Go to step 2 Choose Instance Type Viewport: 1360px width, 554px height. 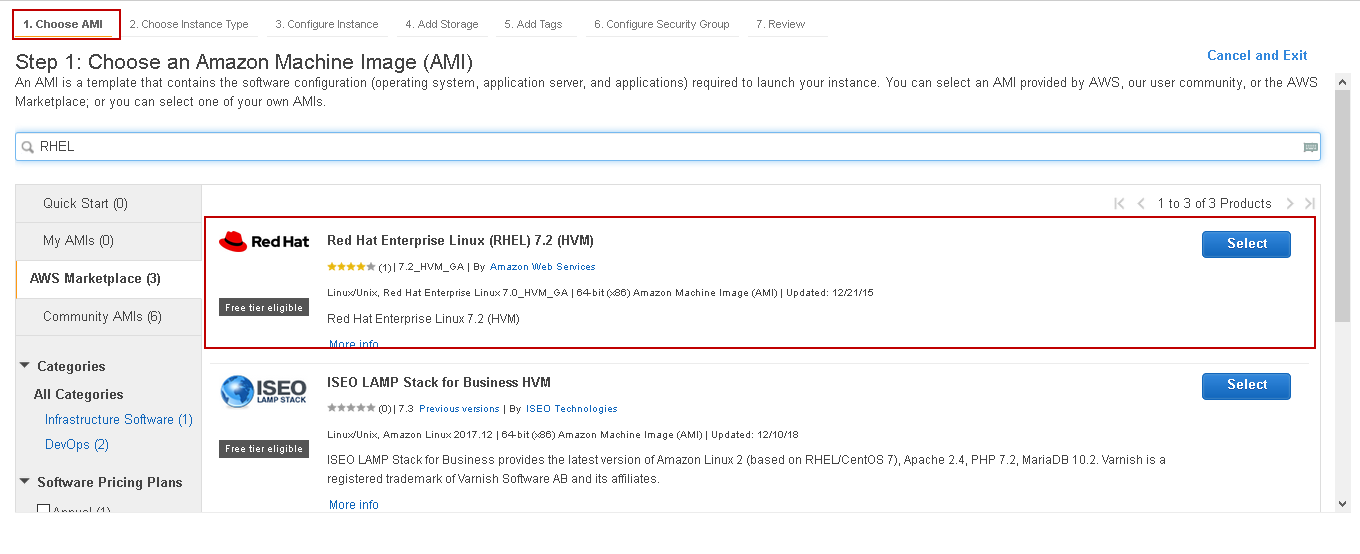point(188,24)
